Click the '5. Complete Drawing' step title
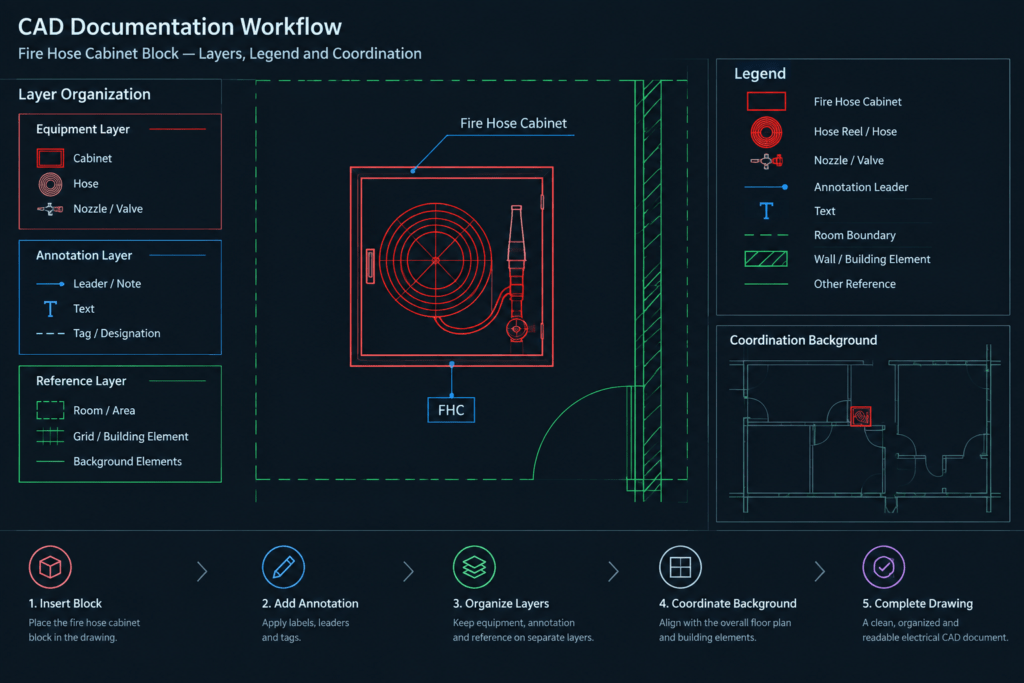This screenshot has height=683, width=1024. (x=918, y=603)
